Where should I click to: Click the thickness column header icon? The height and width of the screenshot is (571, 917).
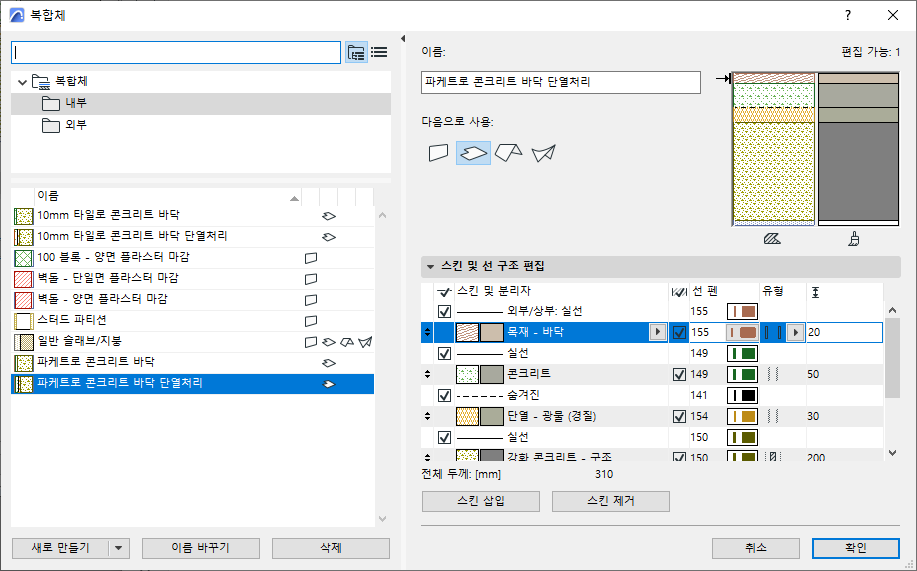click(x=815, y=291)
